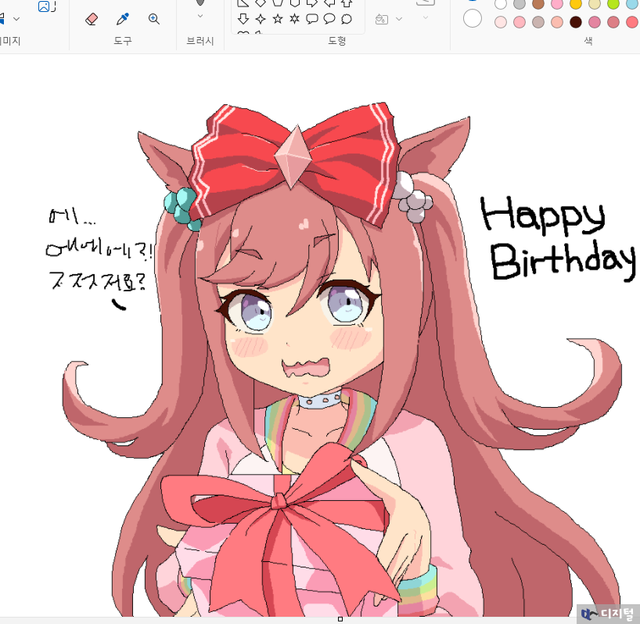Pick the cream beige color swatch
Image resolution: width=640 pixels, height=624 pixels.
(x=594, y=4)
